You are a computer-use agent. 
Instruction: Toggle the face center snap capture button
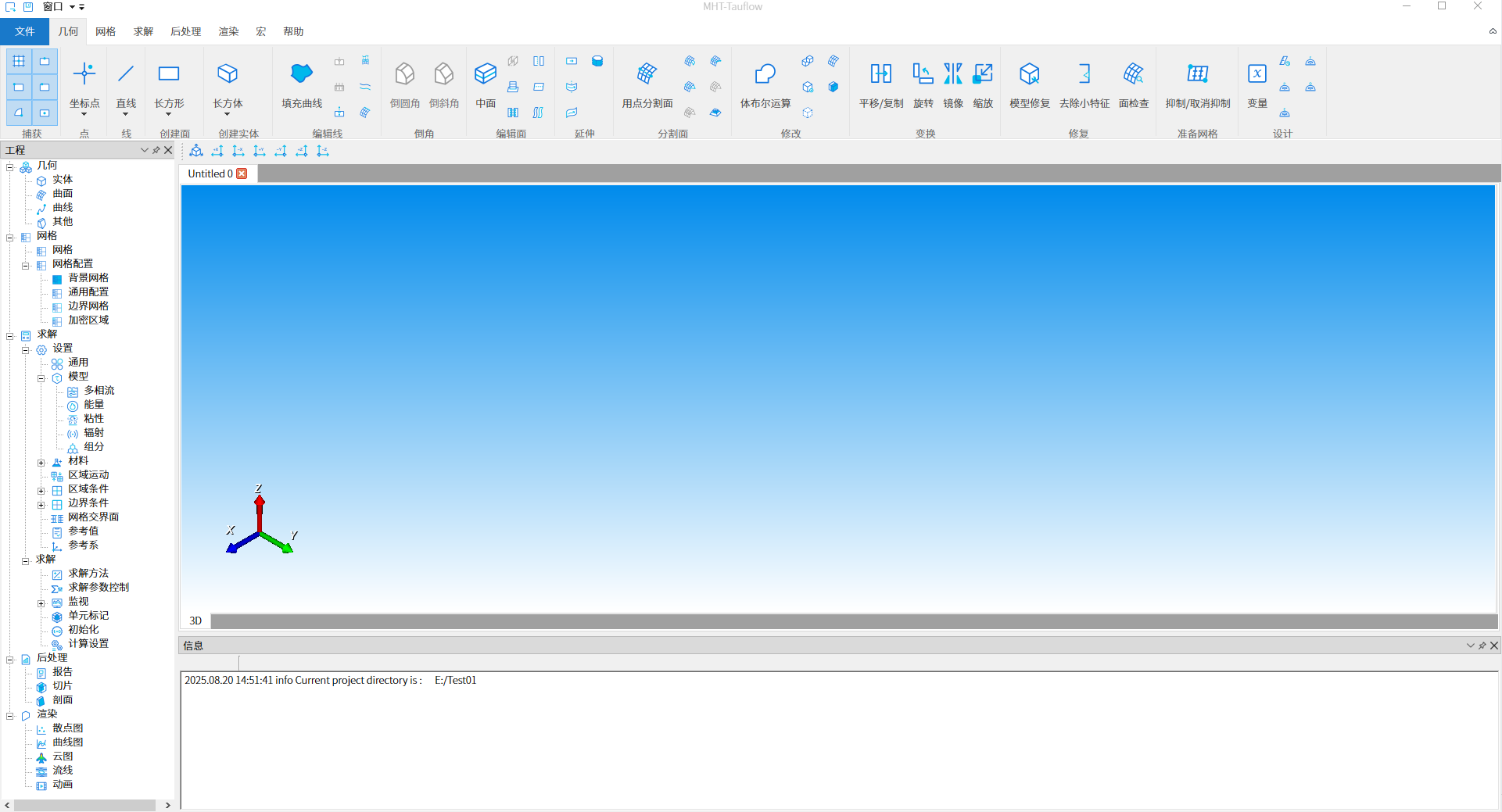[x=45, y=113]
